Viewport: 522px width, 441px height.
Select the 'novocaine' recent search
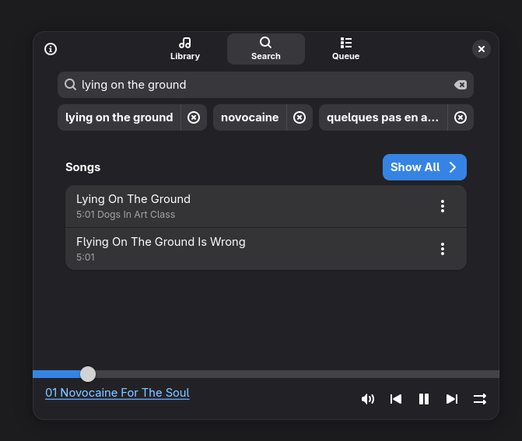250,117
